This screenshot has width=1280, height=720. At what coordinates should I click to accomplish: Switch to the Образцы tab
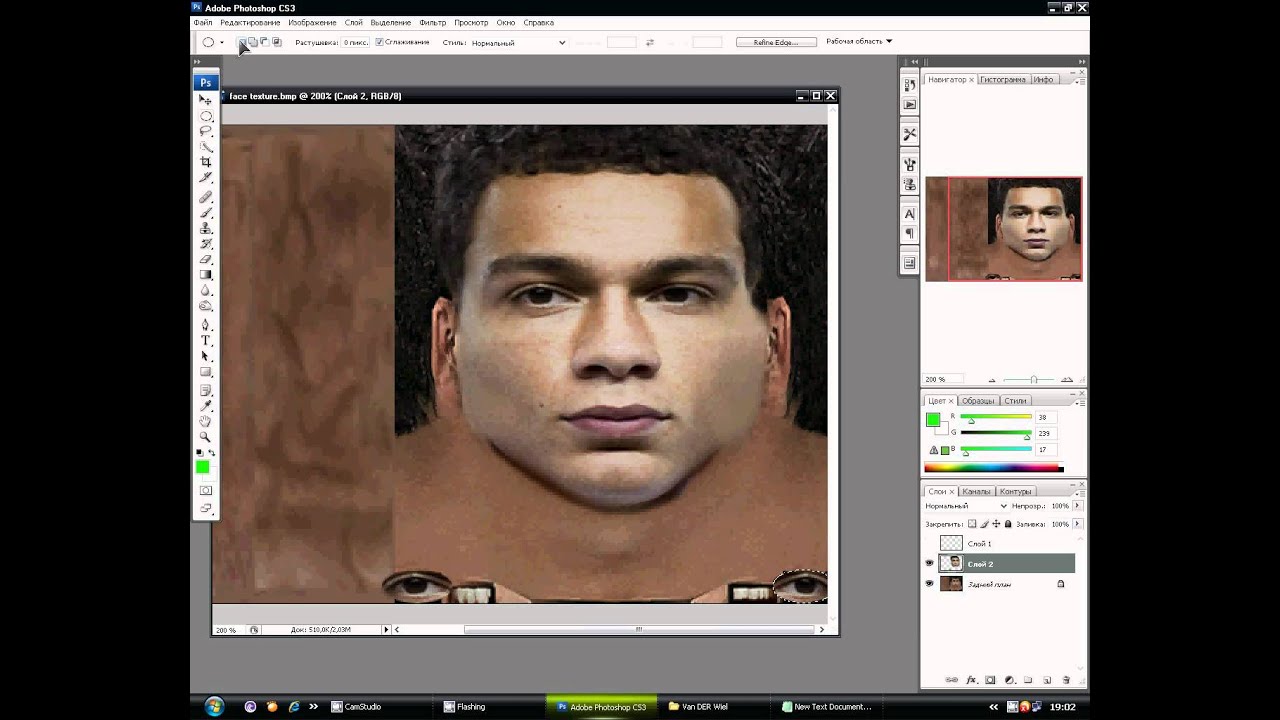click(978, 401)
